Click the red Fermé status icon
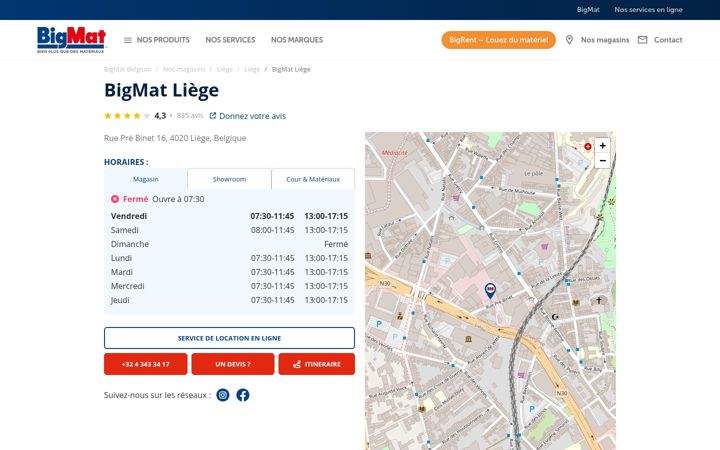 (115, 199)
